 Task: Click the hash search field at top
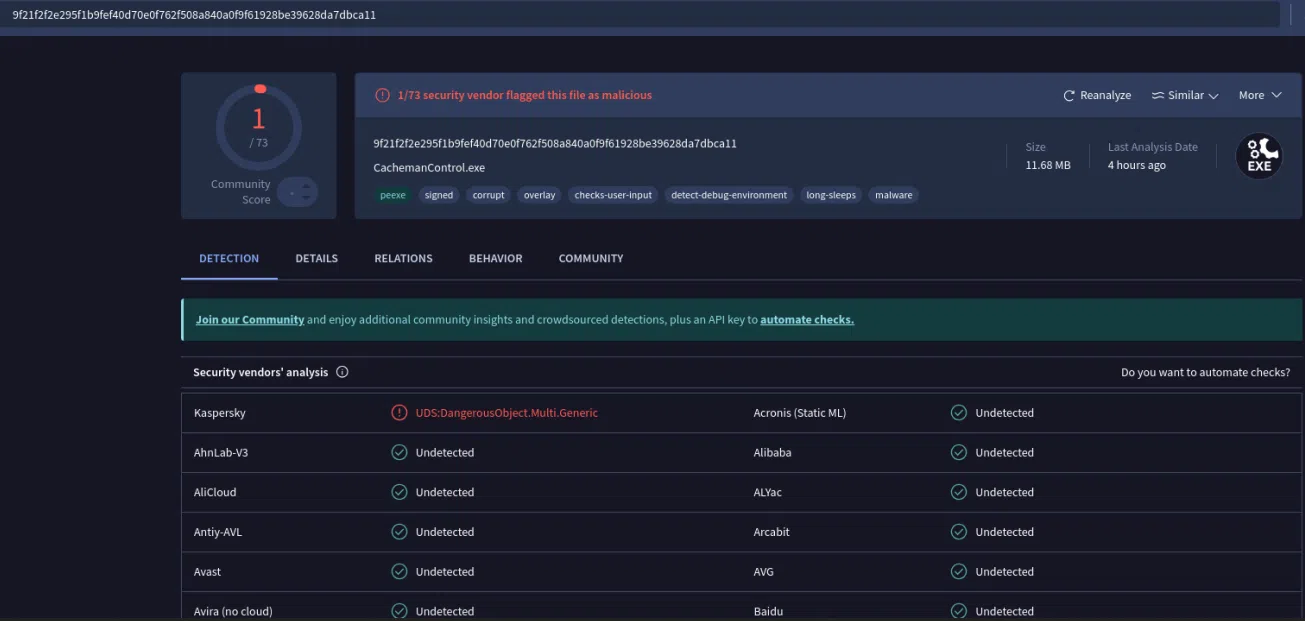tap(640, 15)
